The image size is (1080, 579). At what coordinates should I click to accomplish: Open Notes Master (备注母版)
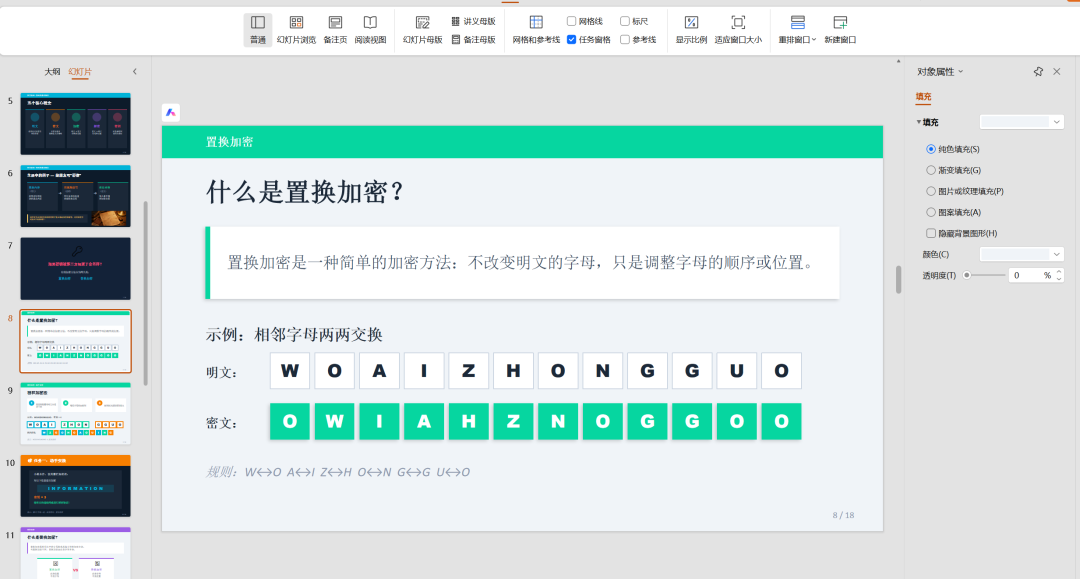473,40
